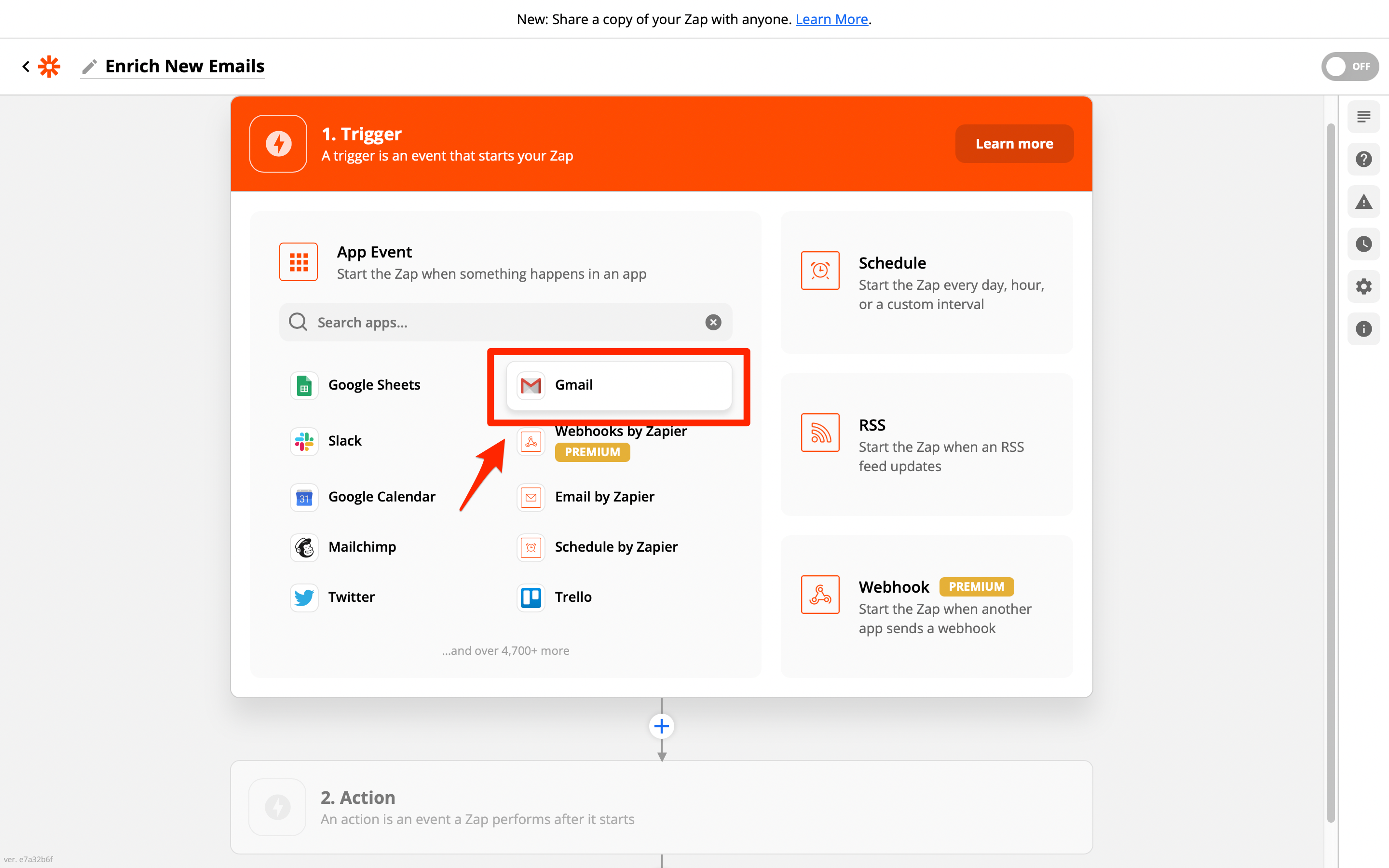
Task: Click the pencil edit name icon
Action: point(89,67)
